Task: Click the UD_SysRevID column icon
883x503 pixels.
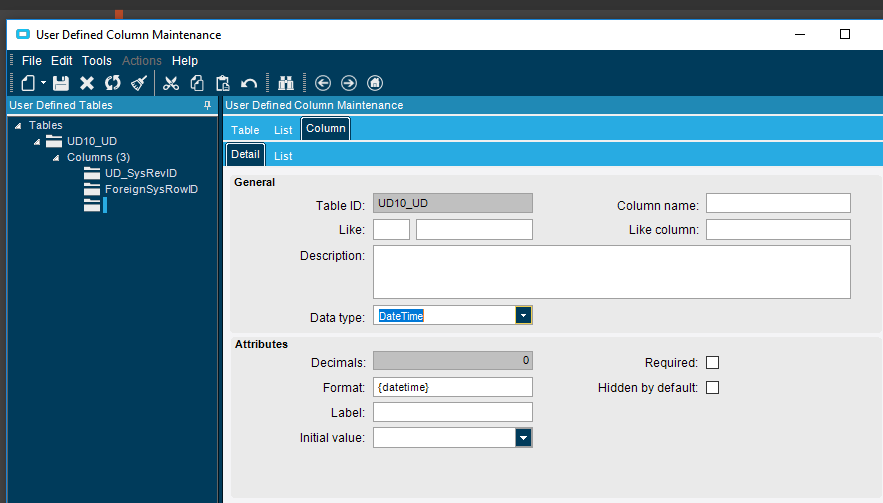Action: point(92,173)
